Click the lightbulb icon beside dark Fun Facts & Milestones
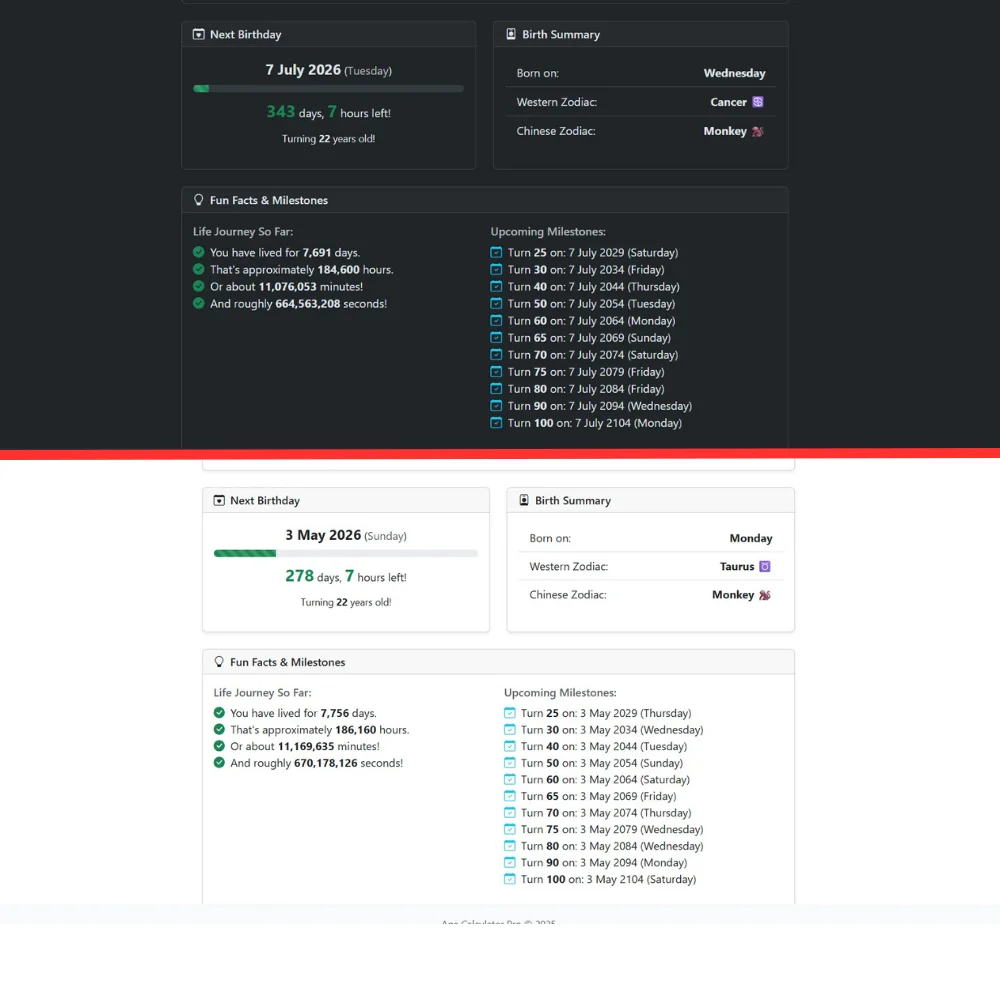Screen dimensions: 1000x1000 point(198,200)
